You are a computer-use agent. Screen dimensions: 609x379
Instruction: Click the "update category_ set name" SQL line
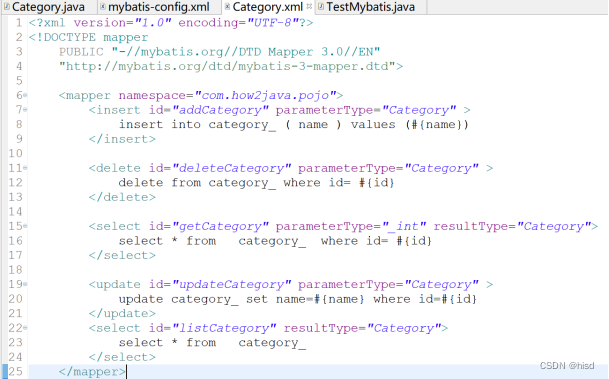(298, 299)
